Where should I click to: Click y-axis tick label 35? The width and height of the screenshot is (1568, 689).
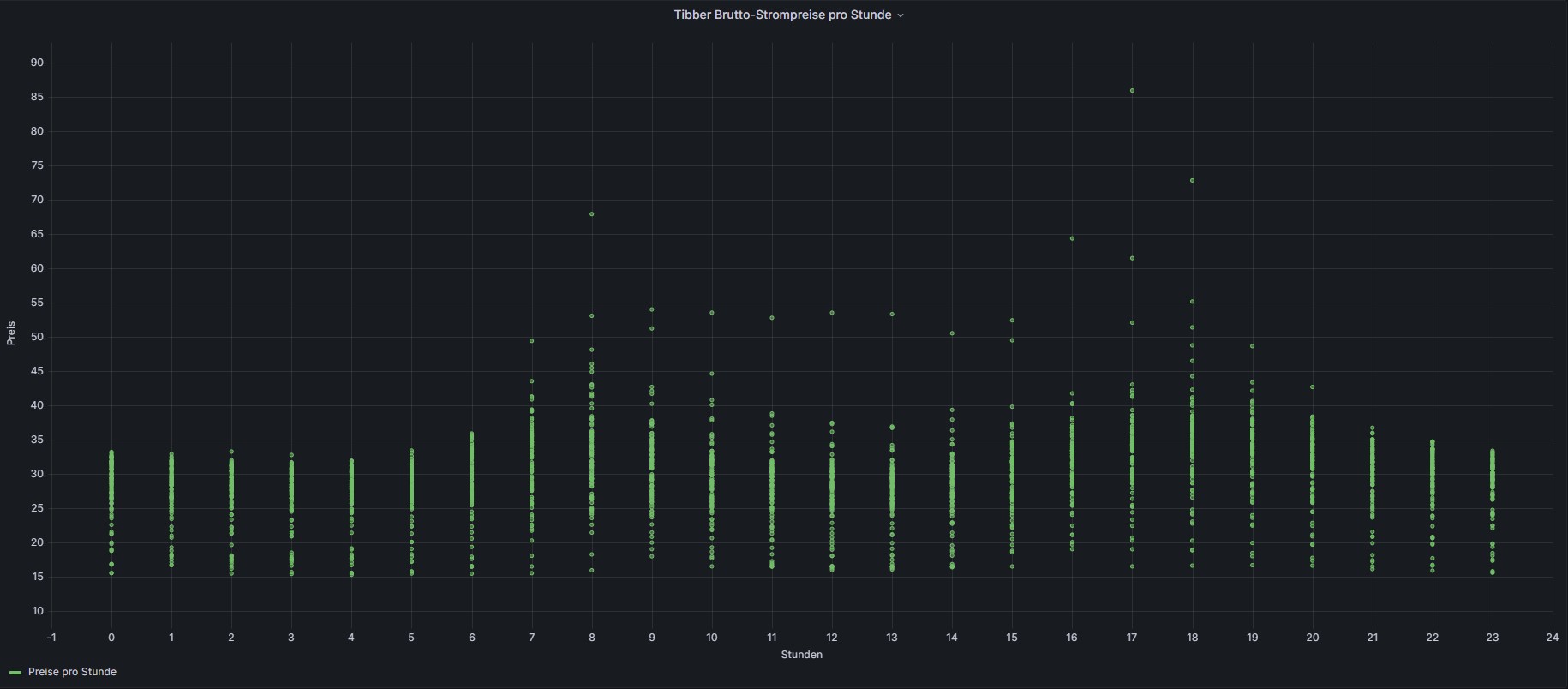tap(37, 440)
